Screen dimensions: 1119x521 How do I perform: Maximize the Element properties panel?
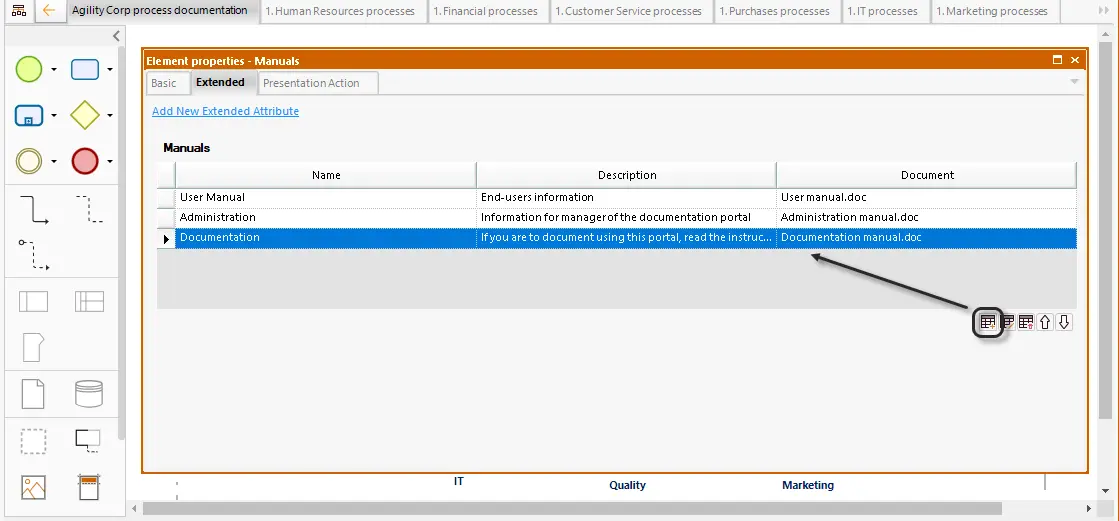(x=1058, y=60)
